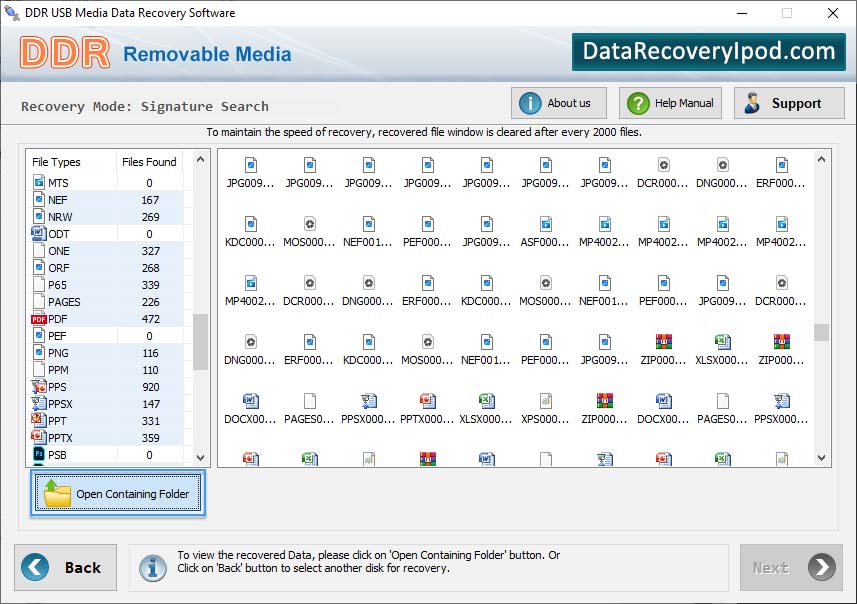Click the Files Found column header
Screen dimensions: 857x604
tap(149, 162)
